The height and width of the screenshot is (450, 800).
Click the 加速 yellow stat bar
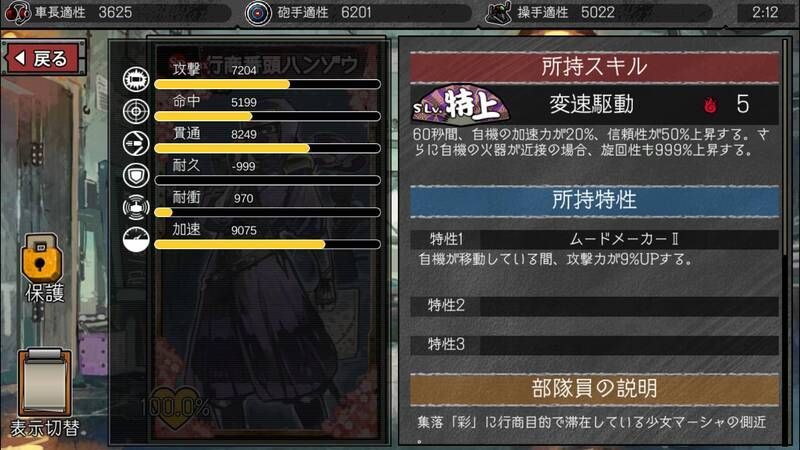(267, 244)
